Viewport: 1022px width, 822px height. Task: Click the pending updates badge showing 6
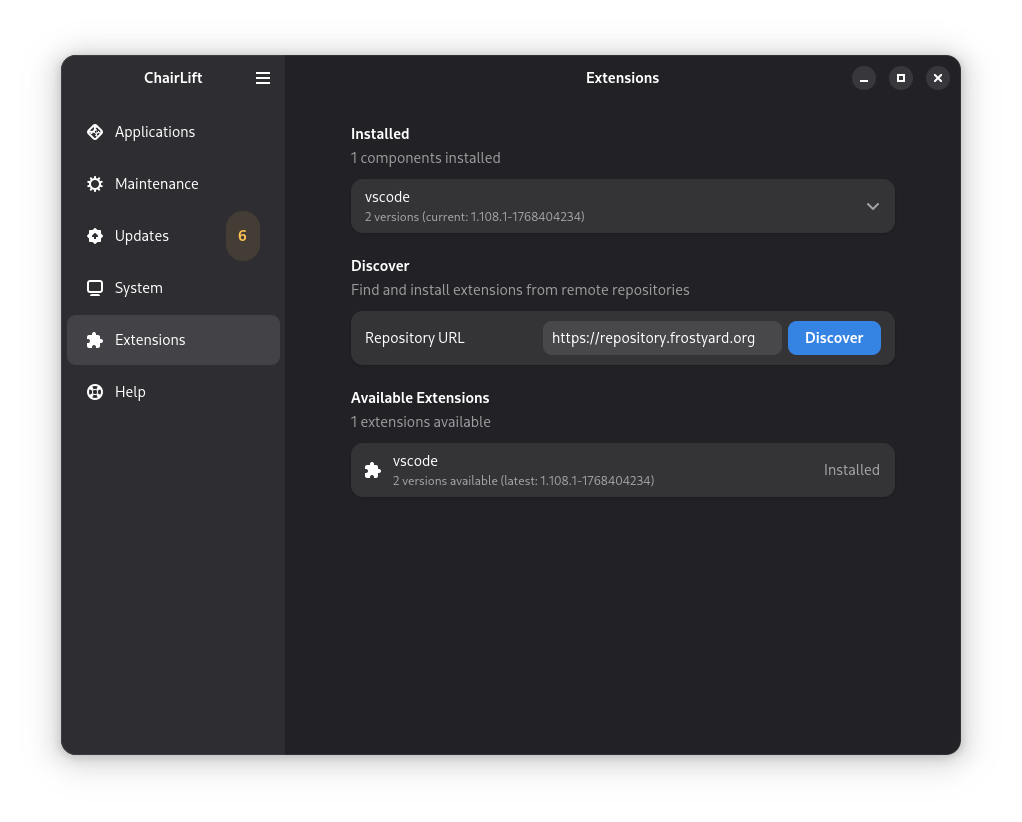[242, 236]
